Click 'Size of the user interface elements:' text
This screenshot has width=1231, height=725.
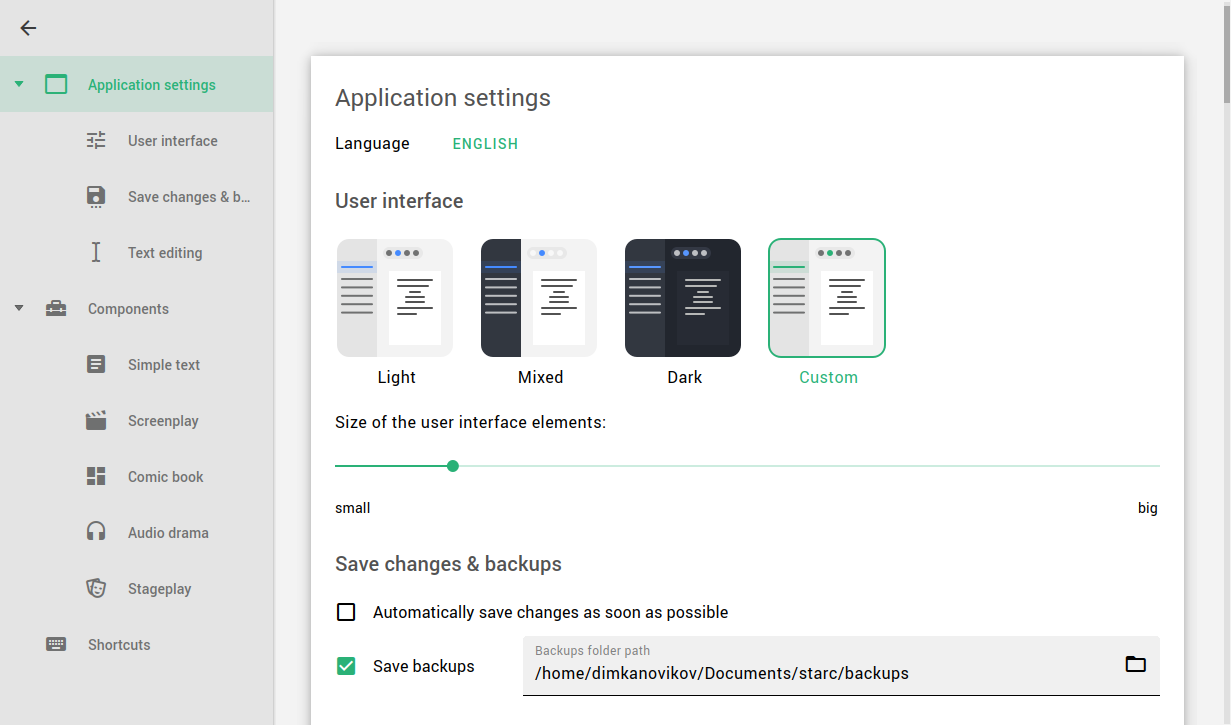[471, 422]
